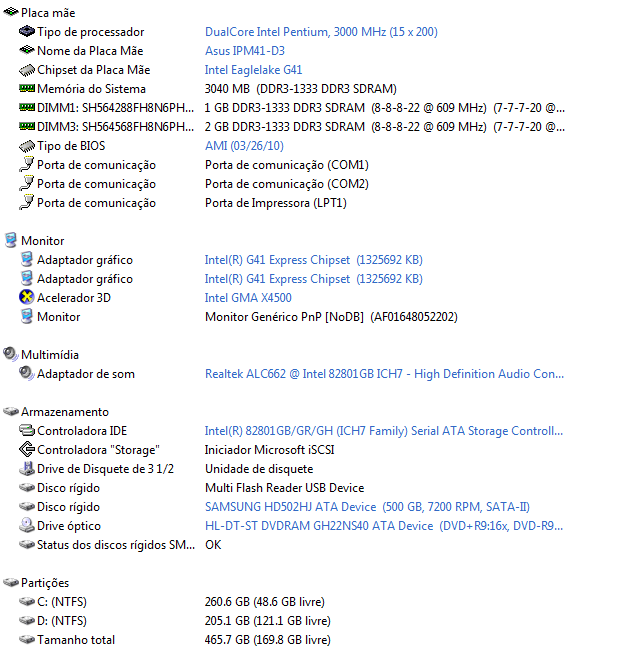Select the 'Porta de comunicação (COM2)' value
624x664 pixels.
pyautogui.click(x=287, y=184)
